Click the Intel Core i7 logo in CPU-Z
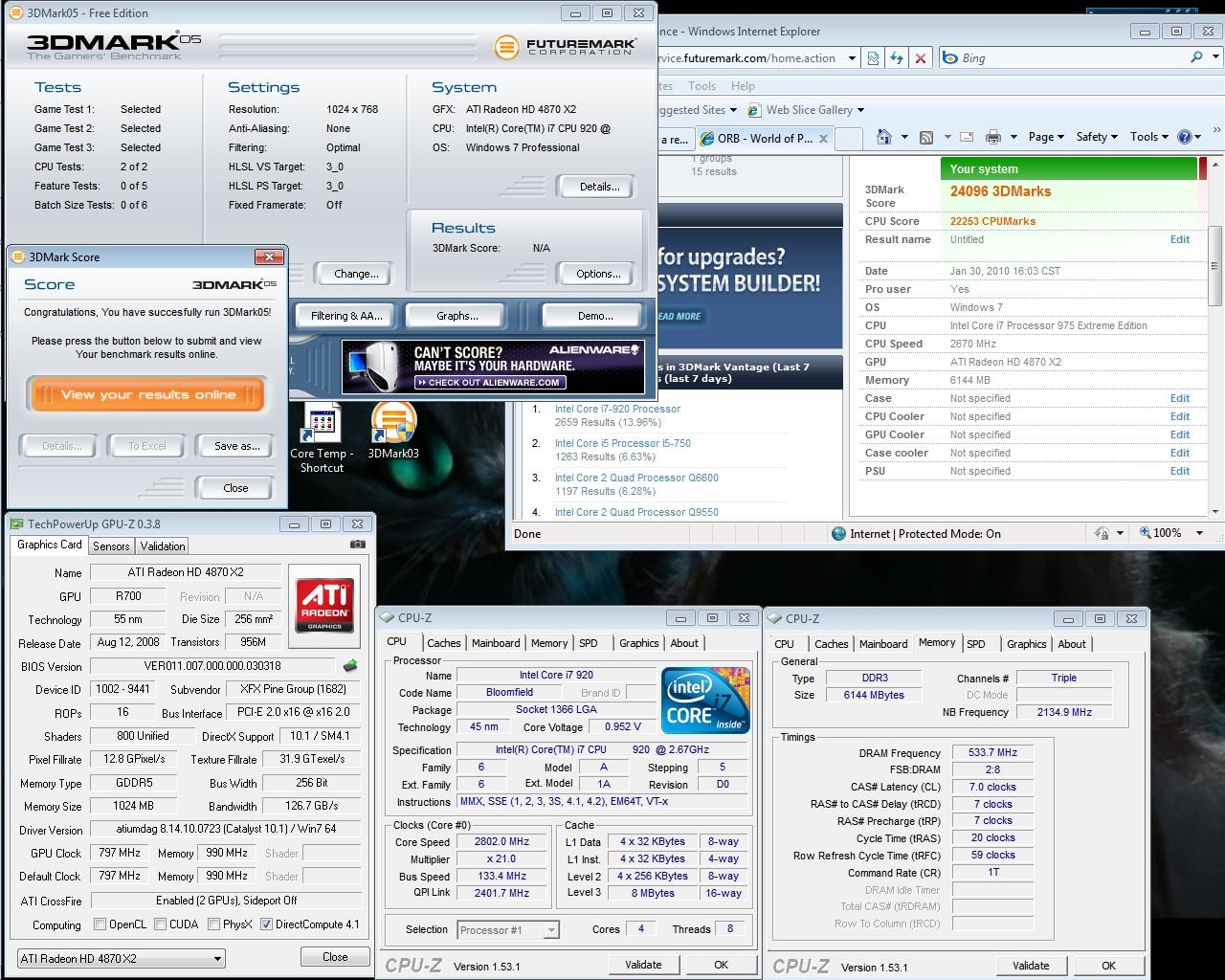Screen dimensions: 1225x980 click(704, 702)
